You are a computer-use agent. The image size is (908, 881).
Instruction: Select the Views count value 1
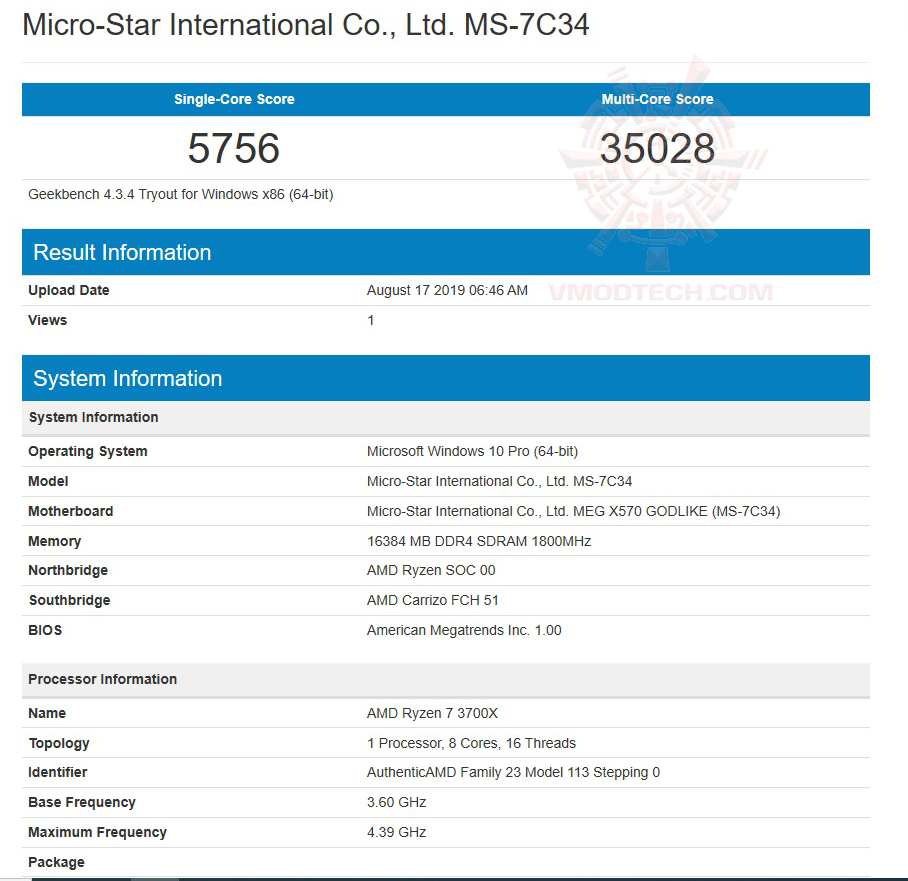coord(371,320)
